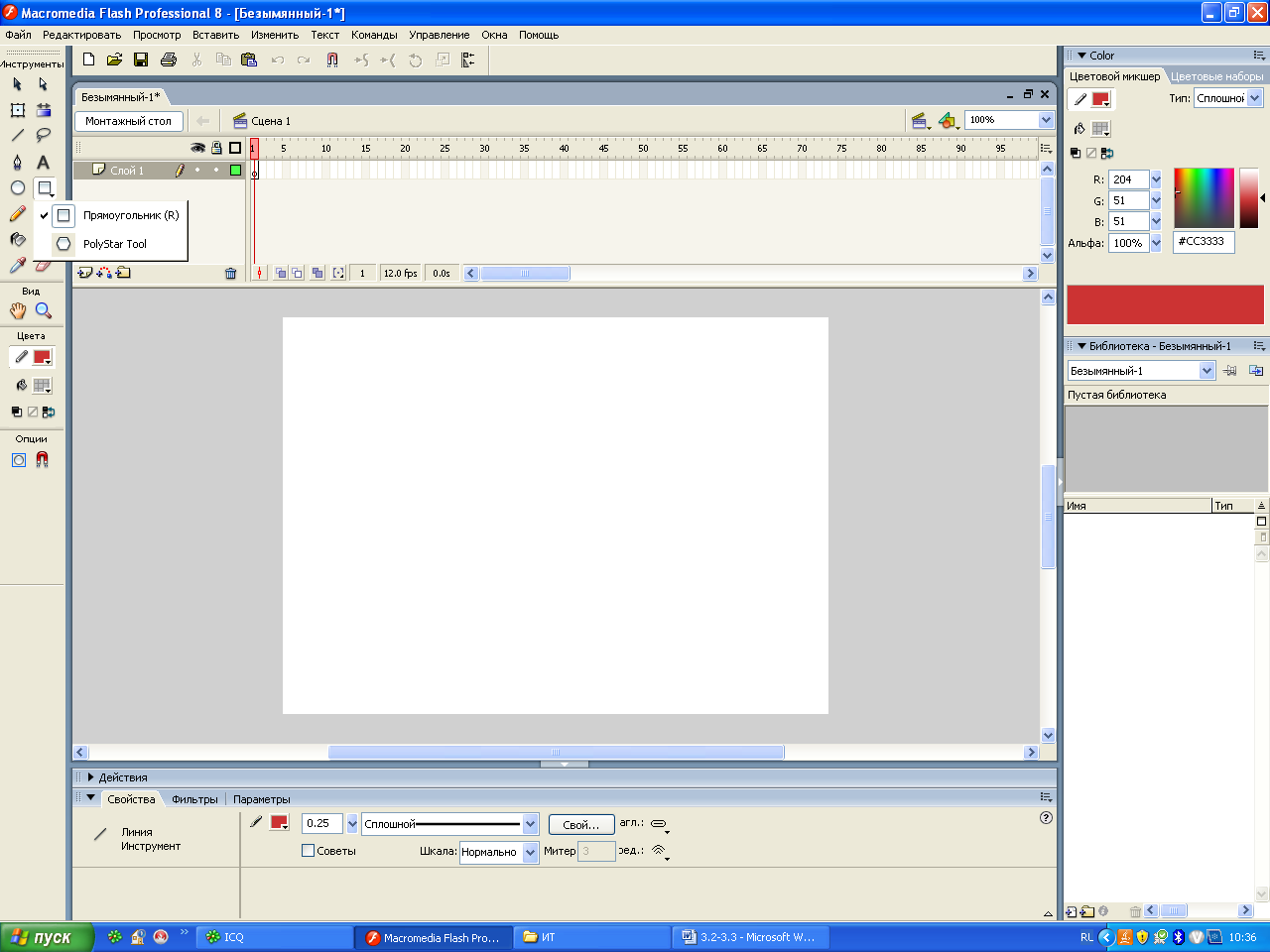Select the Line tool in Tools panel
Image resolution: width=1270 pixels, height=952 pixels.
pos(17,136)
